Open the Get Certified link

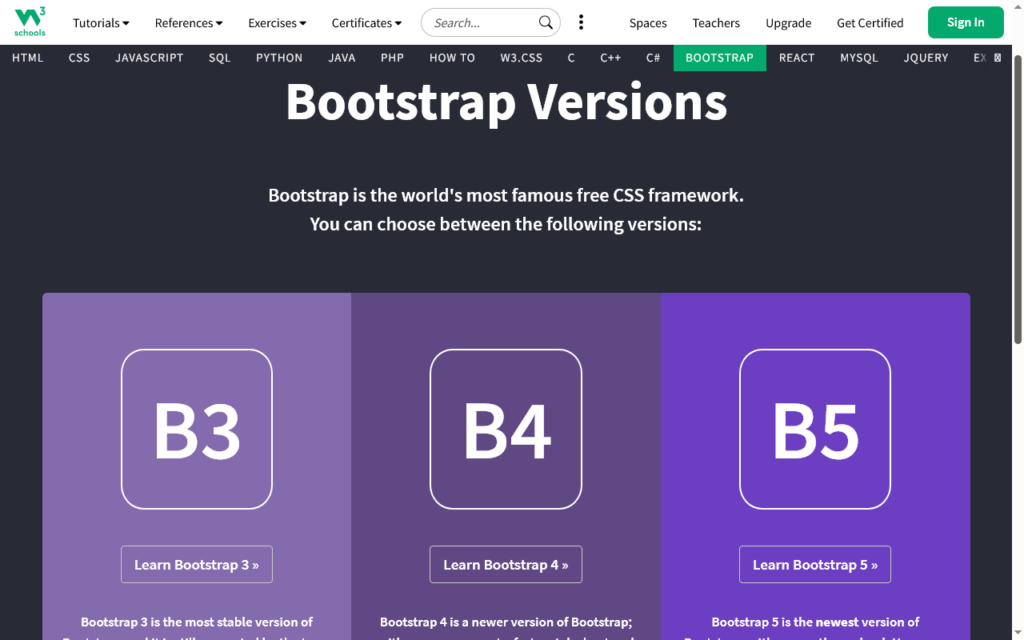tap(870, 22)
